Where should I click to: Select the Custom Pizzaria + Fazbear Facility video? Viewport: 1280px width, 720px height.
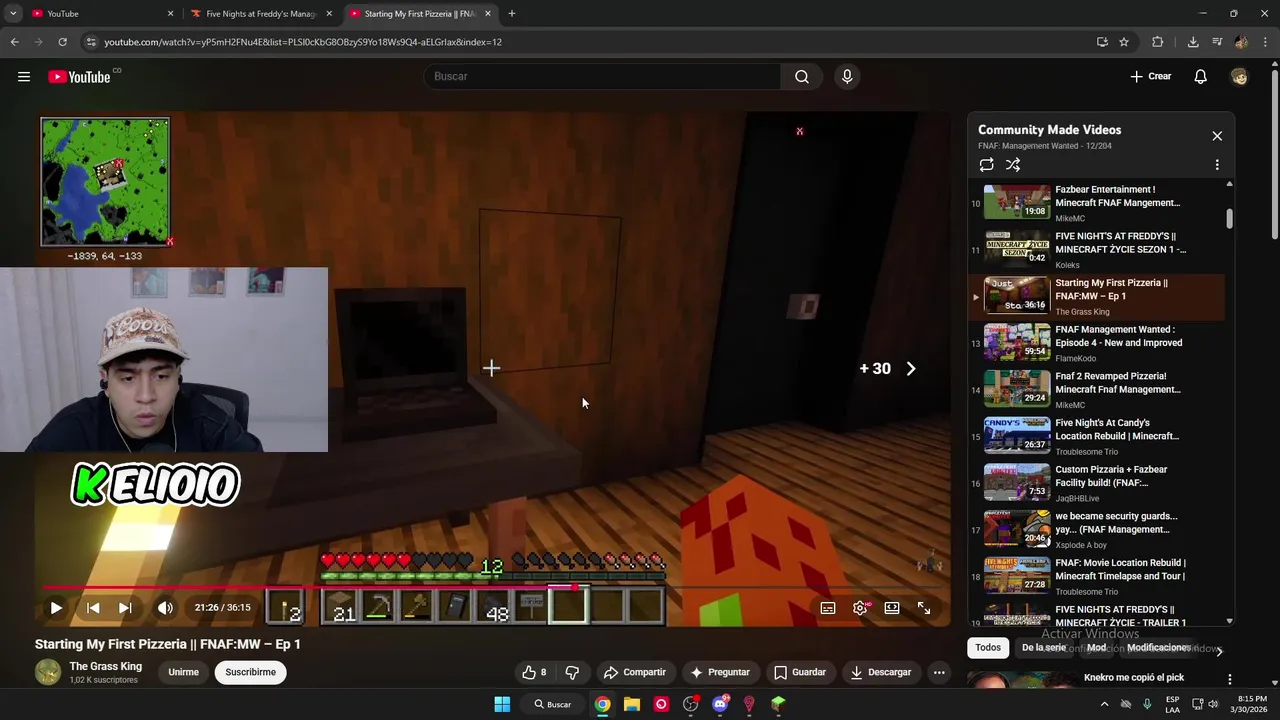(x=1097, y=483)
